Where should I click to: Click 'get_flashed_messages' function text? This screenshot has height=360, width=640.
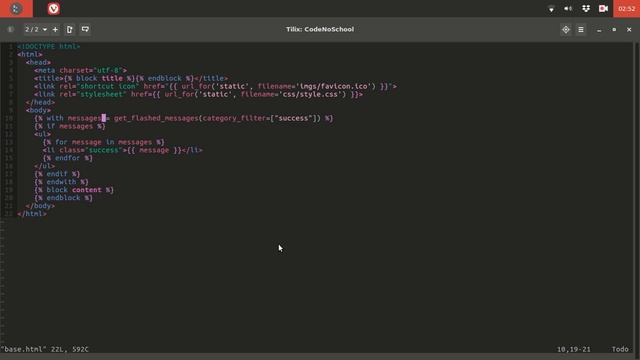156,118
